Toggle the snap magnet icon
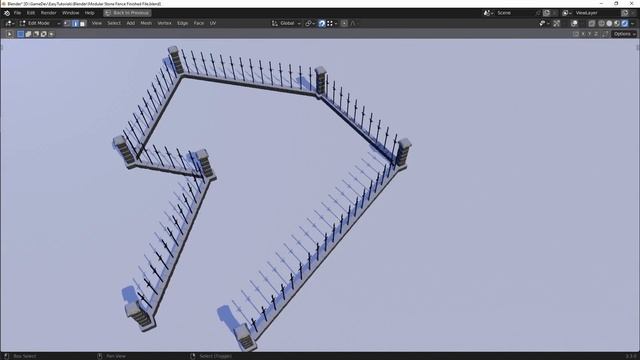This screenshot has width=640, height=360. 322,23
